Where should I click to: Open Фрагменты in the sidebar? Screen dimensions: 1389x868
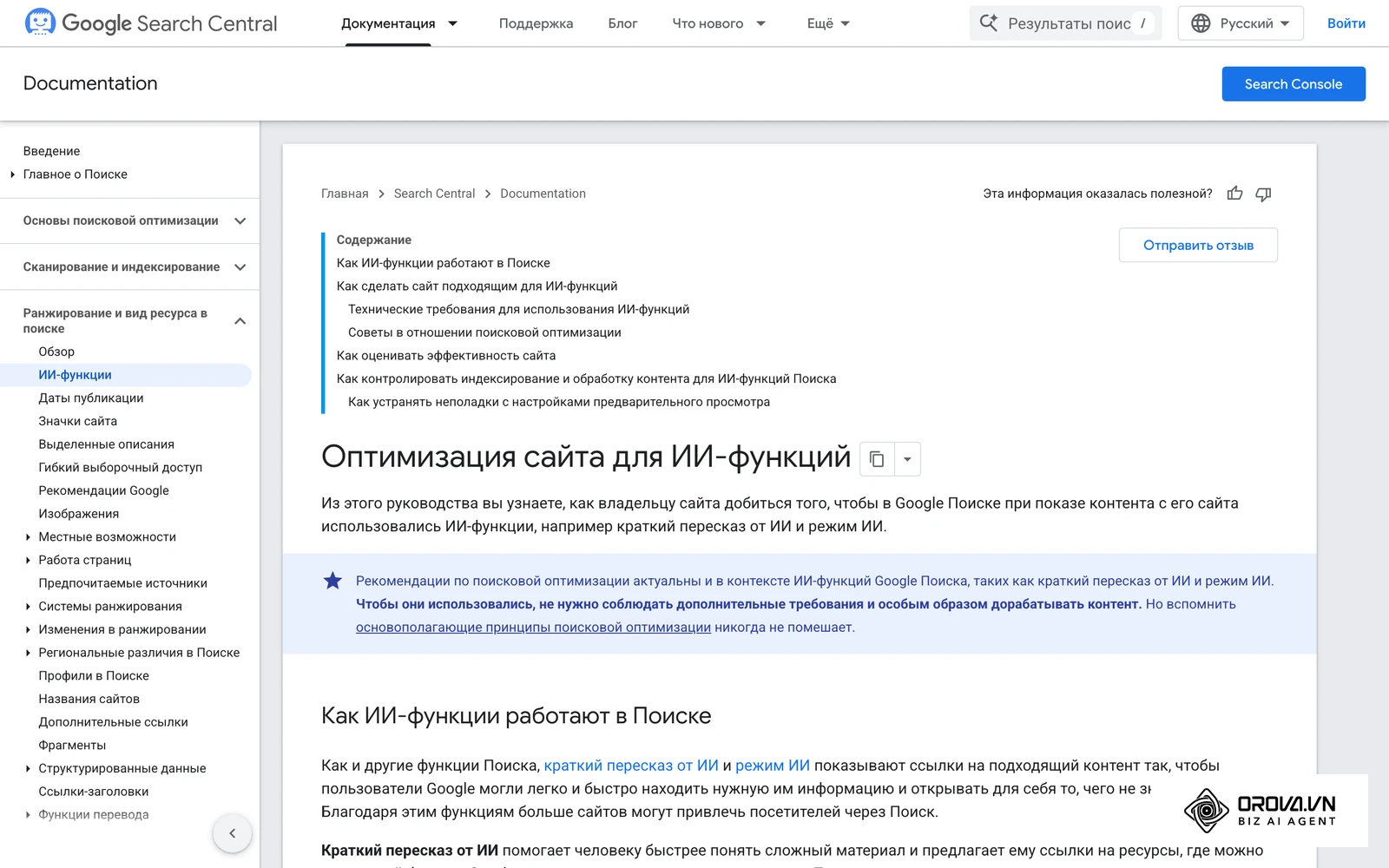tap(72, 746)
